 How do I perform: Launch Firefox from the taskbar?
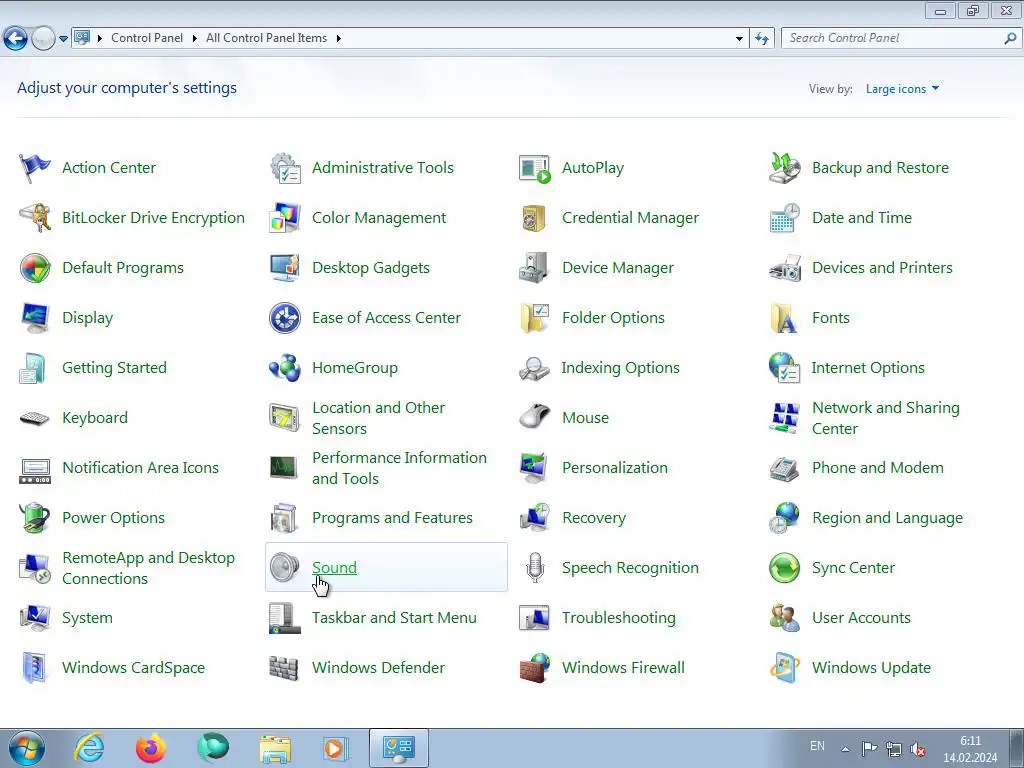click(151, 748)
